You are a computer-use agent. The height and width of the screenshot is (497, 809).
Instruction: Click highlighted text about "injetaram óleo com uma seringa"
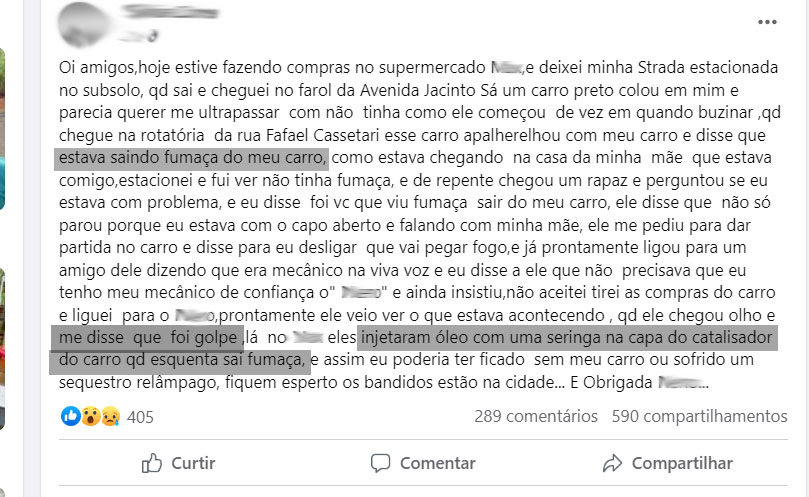tap(570, 336)
